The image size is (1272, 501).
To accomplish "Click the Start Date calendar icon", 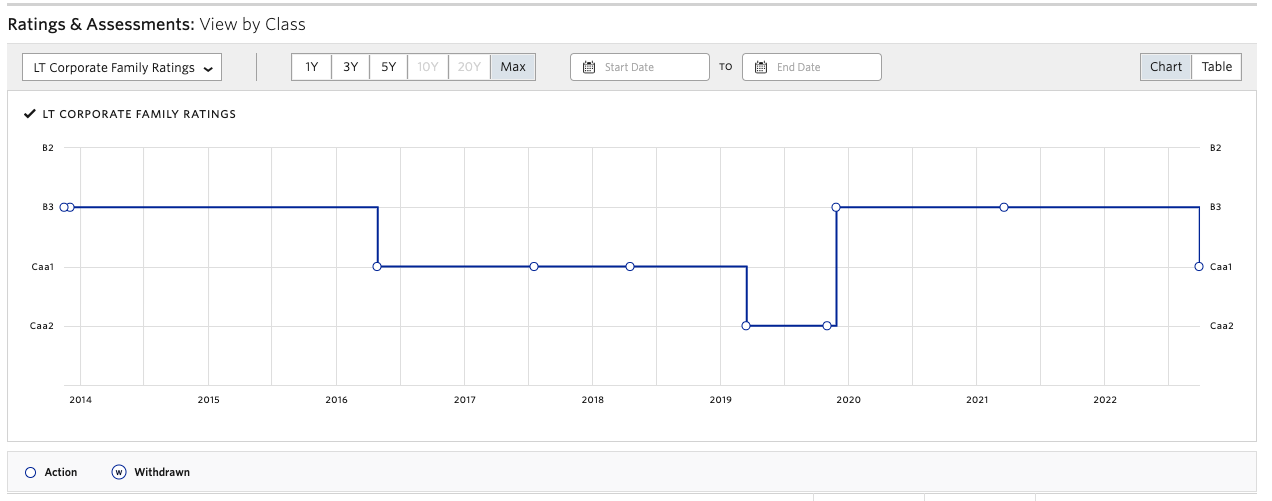I will (589, 67).
